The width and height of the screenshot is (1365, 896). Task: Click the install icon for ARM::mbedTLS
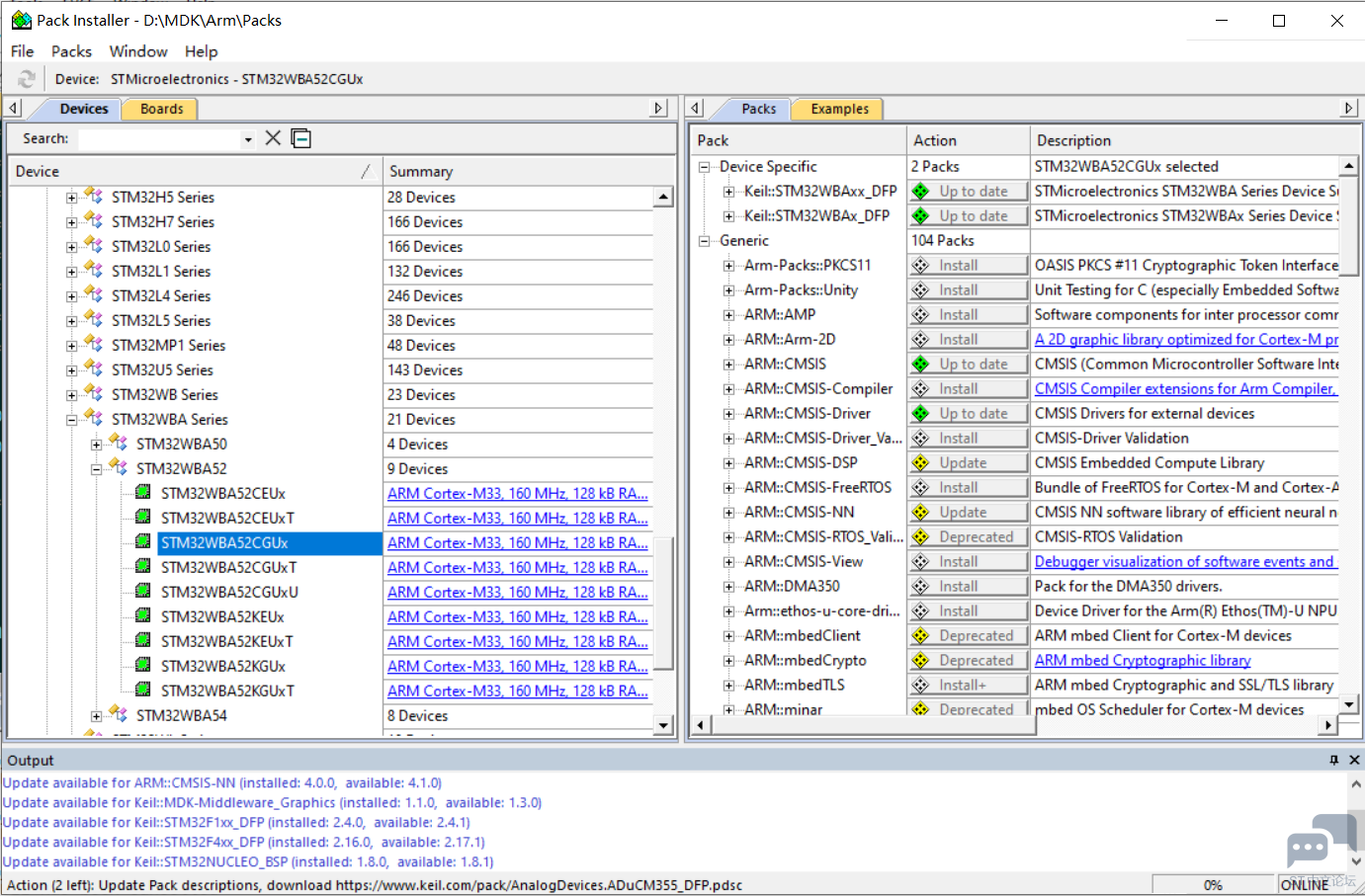click(921, 686)
